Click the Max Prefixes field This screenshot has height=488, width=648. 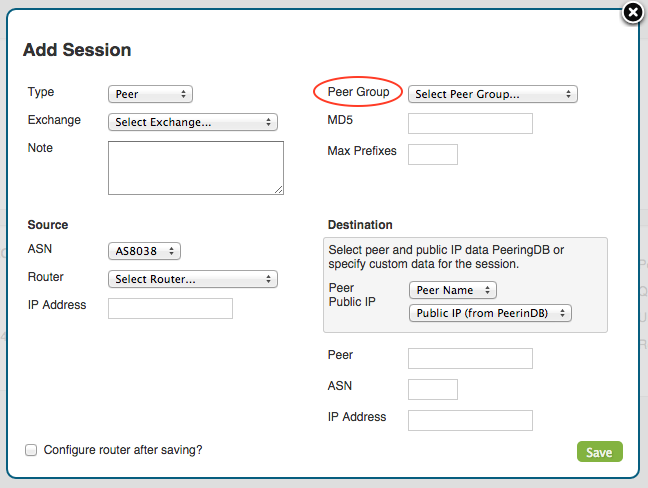point(433,154)
